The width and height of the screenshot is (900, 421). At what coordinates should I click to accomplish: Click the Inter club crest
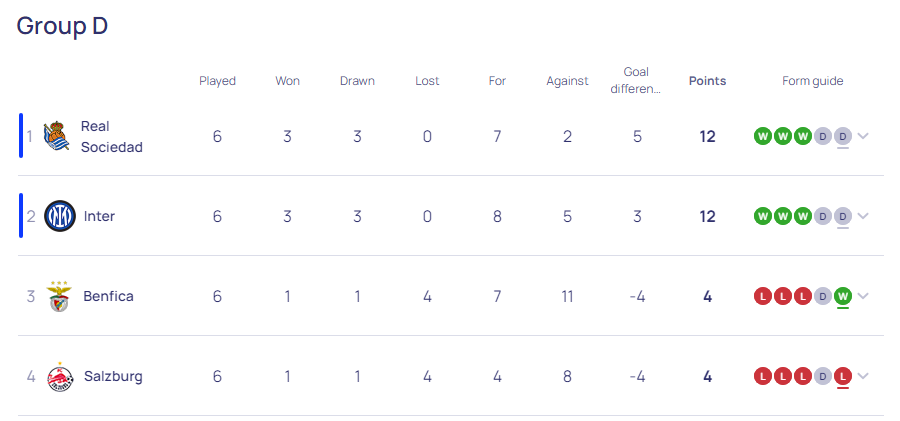59,216
